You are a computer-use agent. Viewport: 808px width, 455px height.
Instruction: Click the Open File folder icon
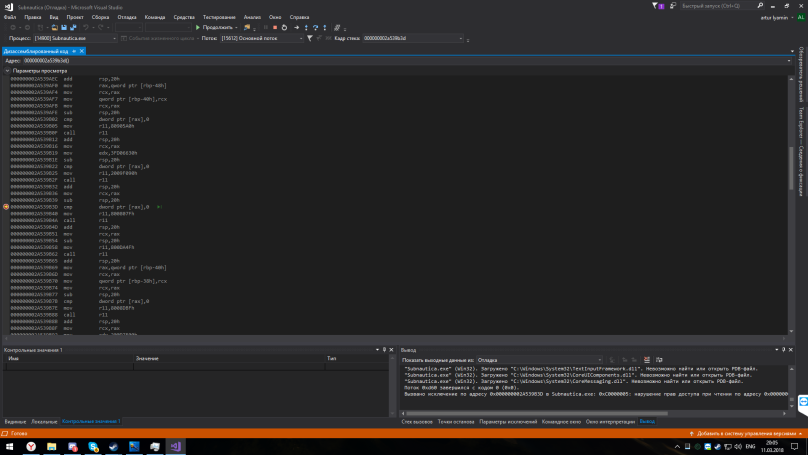pyautogui.click(x=55, y=27)
